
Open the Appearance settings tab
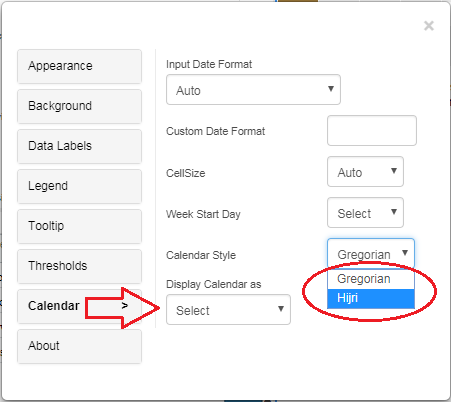click(x=79, y=66)
